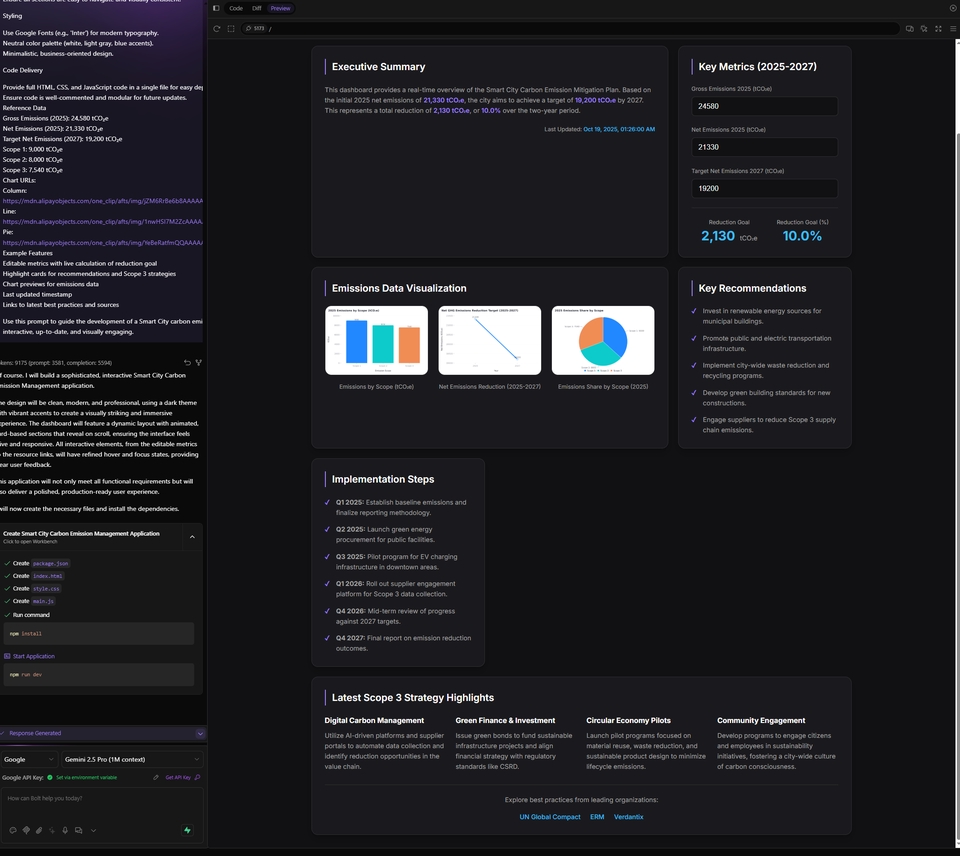Screen dimensions: 960x856
Task: Open the Verdantix link
Action: pos(629,817)
